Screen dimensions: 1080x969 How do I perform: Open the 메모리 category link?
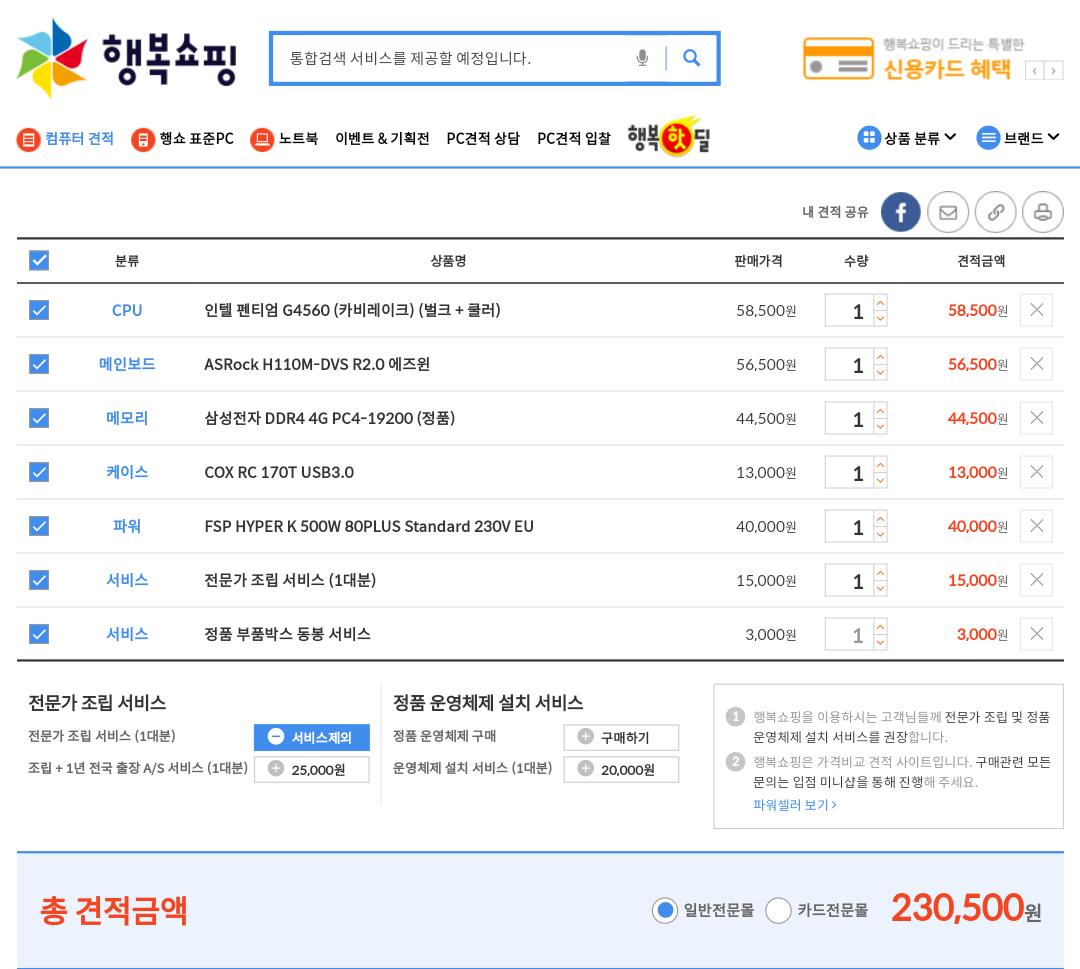click(127, 418)
